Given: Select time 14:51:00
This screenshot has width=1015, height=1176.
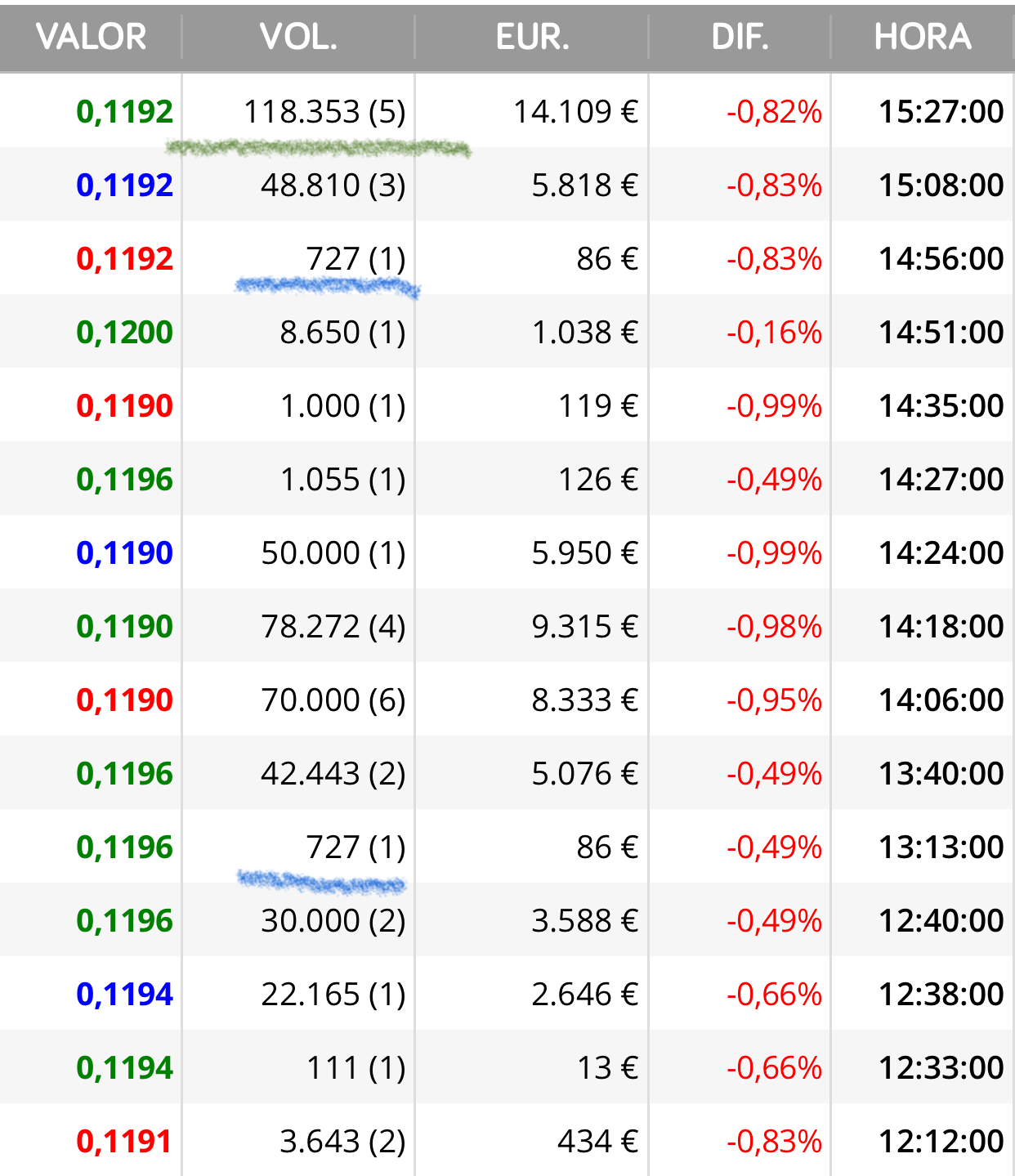Looking at the screenshot, I should [941, 333].
